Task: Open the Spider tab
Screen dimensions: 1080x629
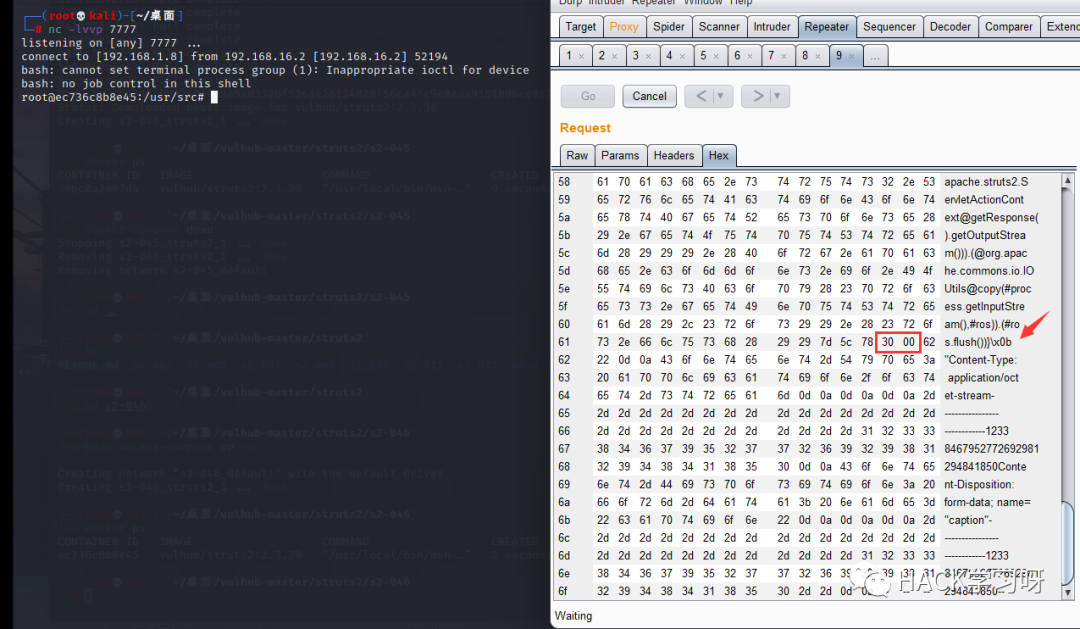Action: tap(668, 27)
